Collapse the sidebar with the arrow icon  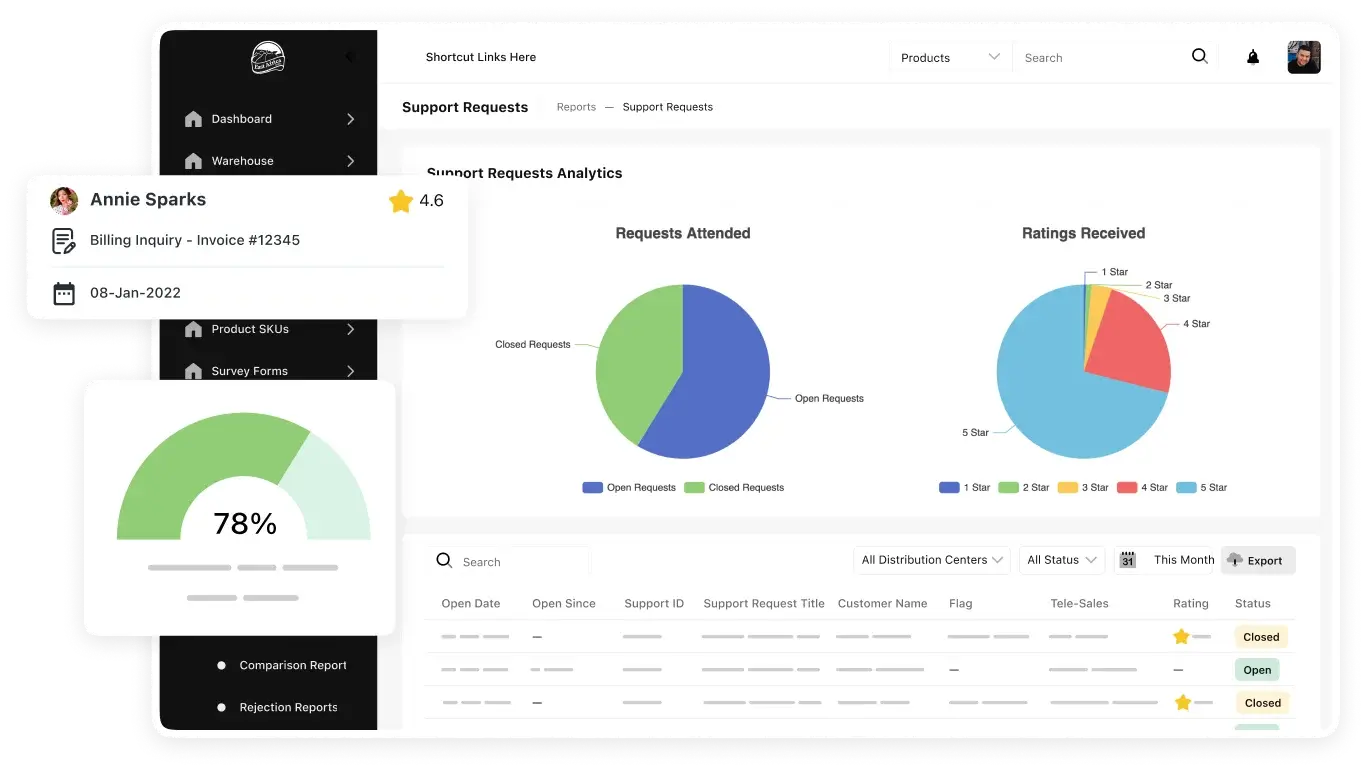click(x=349, y=57)
